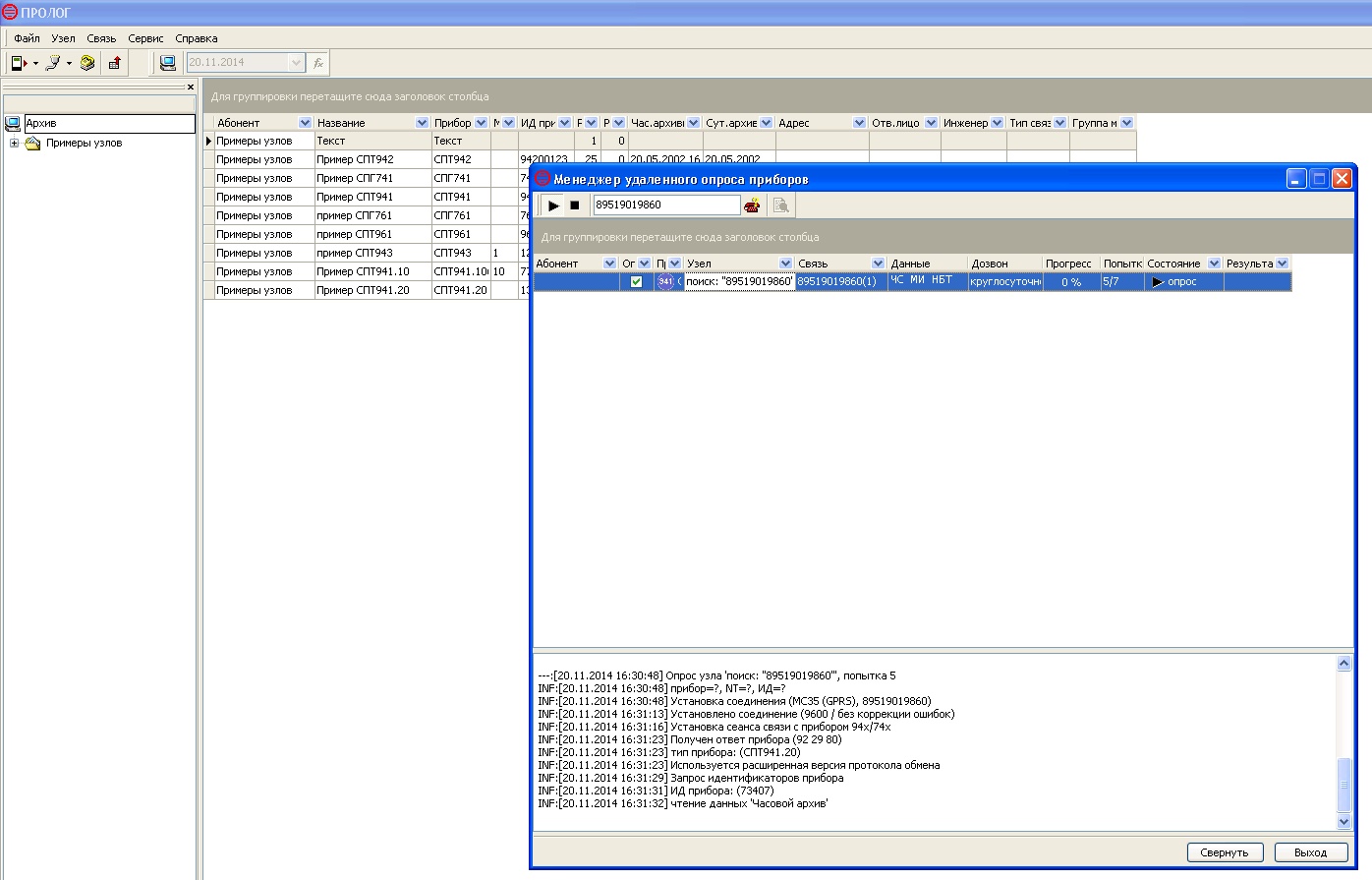Click the folder icon of Примеры узлов
This screenshot has width=1372, height=880.
click(32, 144)
